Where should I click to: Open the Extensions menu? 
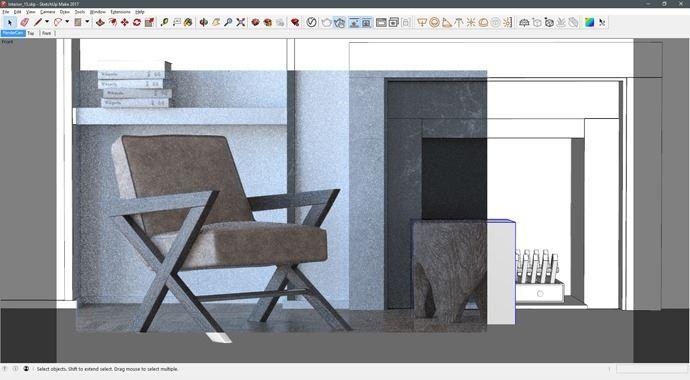click(120, 12)
